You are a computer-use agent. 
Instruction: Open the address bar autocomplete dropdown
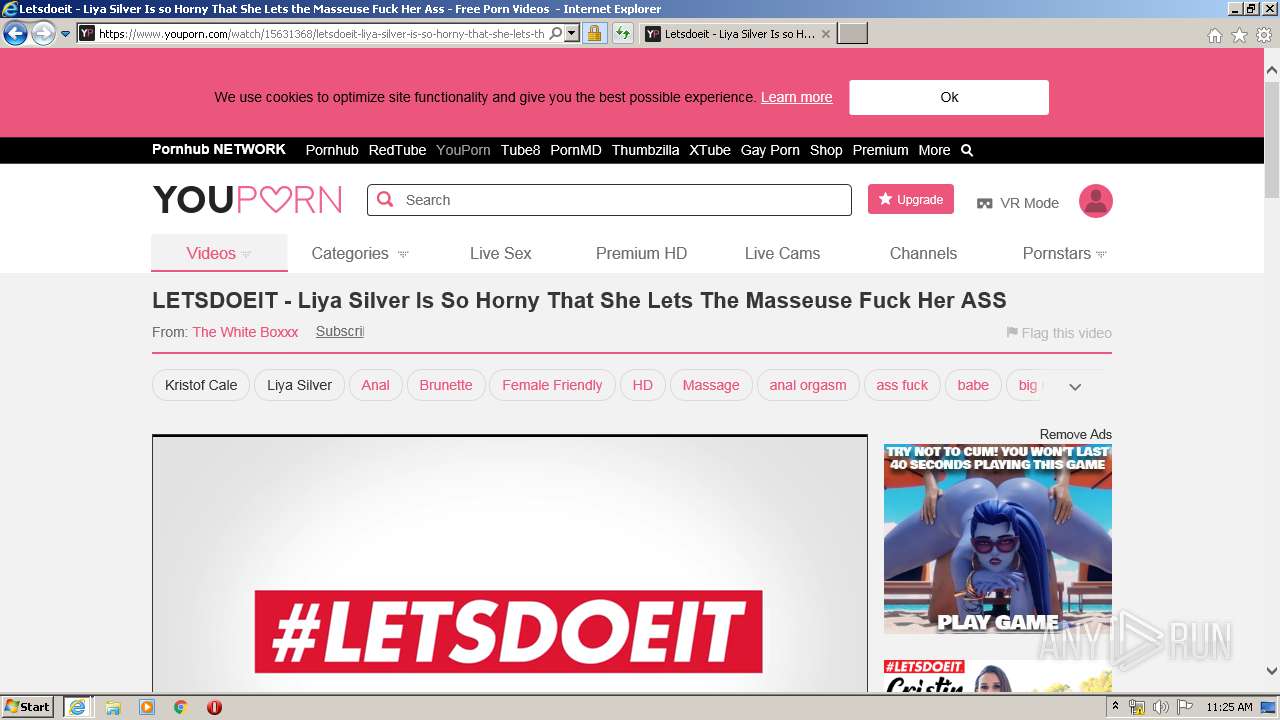pos(572,34)
